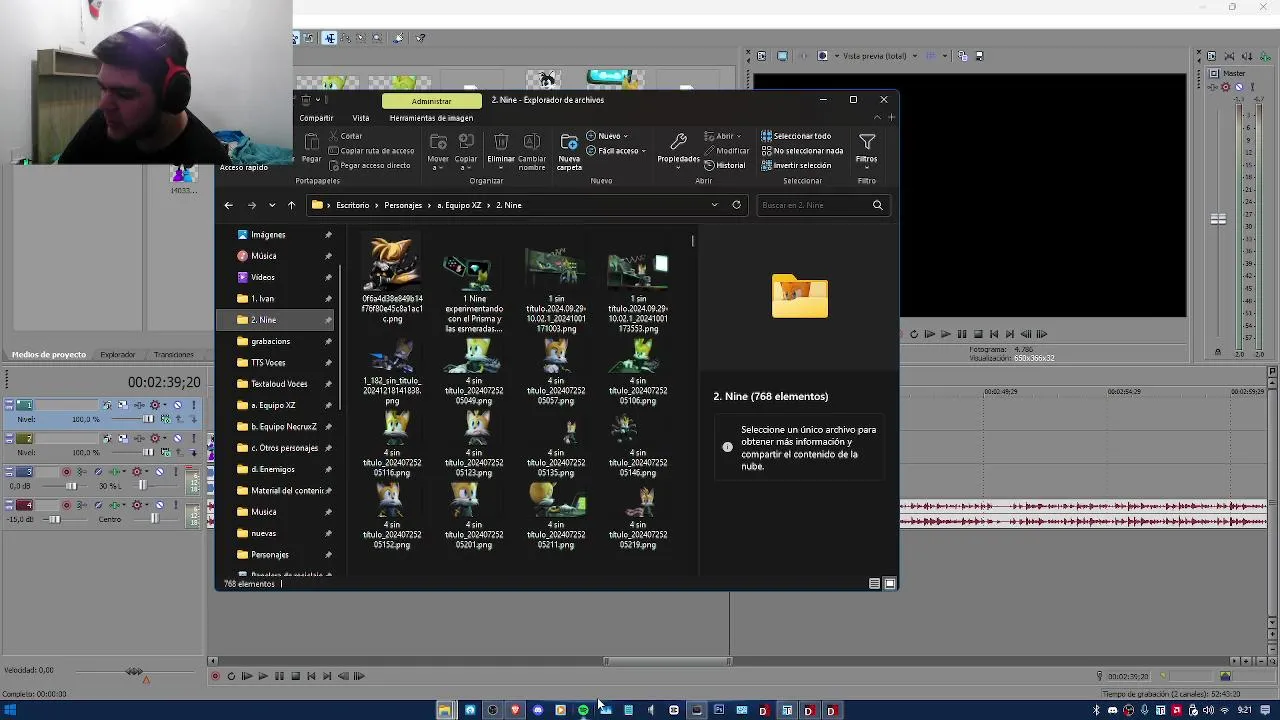This screenshot has width=1280, height=720.
Task: Click track 1 Nivel level slider
Action: click(x=148, y=419)
